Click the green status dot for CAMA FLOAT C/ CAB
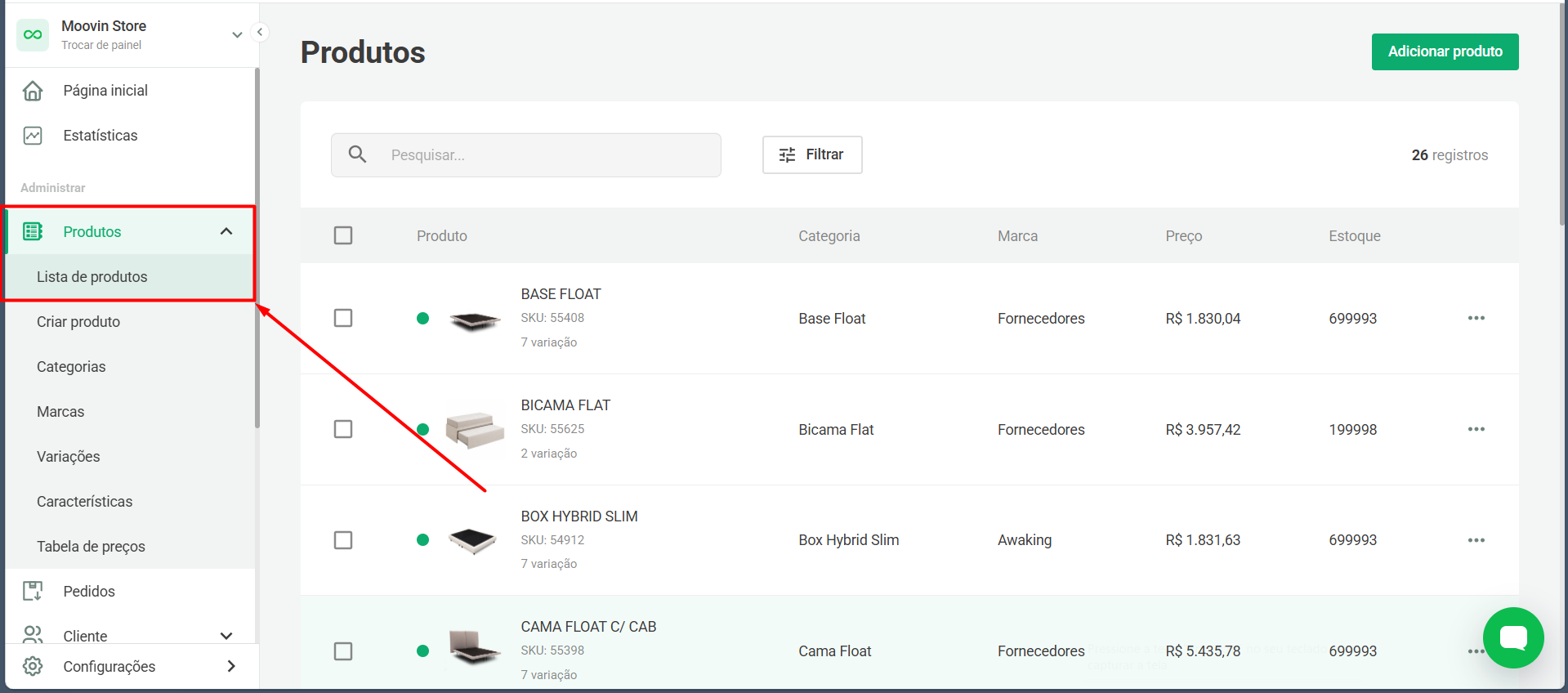This screenshot has width=1568, height=693. click(422, 651)
